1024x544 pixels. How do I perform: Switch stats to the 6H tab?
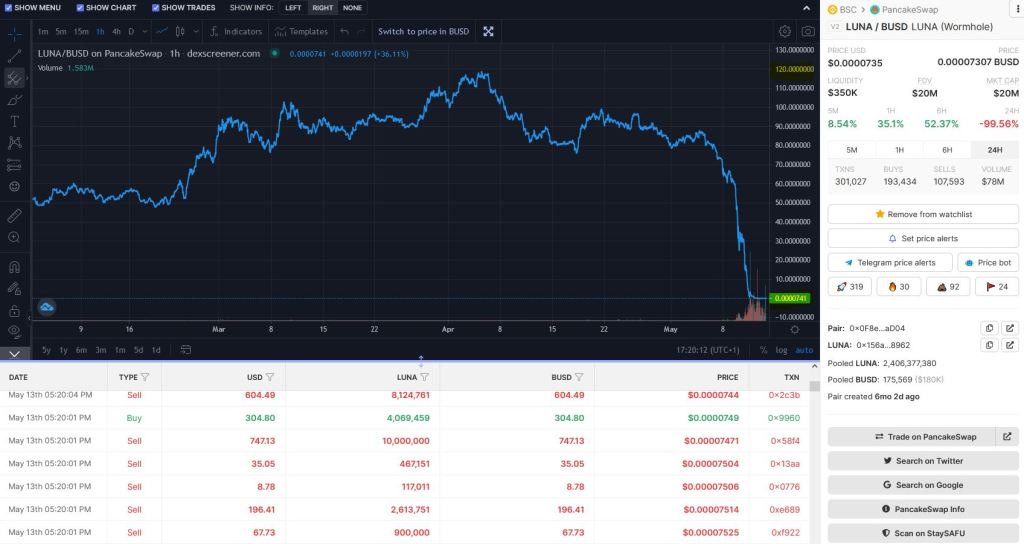pos(947,149)
